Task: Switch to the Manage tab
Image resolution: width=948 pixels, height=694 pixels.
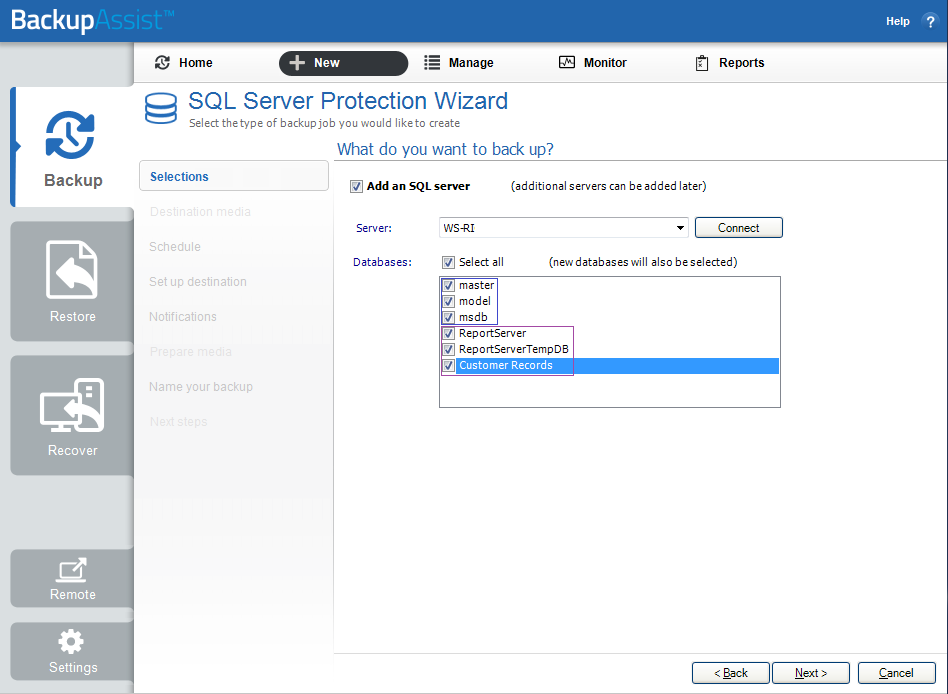Action: [x=459, y=63]
